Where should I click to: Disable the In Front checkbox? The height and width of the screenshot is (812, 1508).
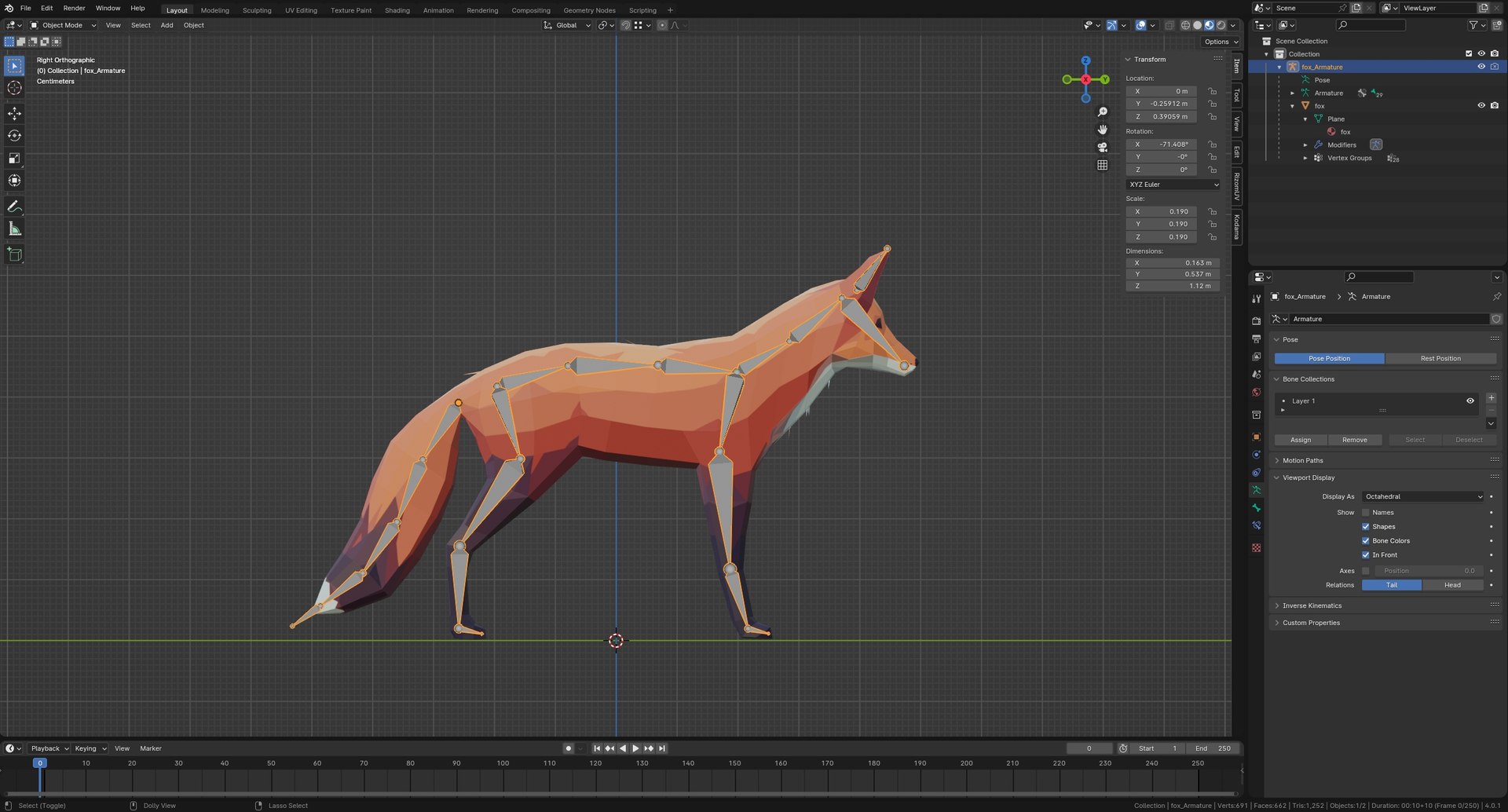pos(1366,555)
